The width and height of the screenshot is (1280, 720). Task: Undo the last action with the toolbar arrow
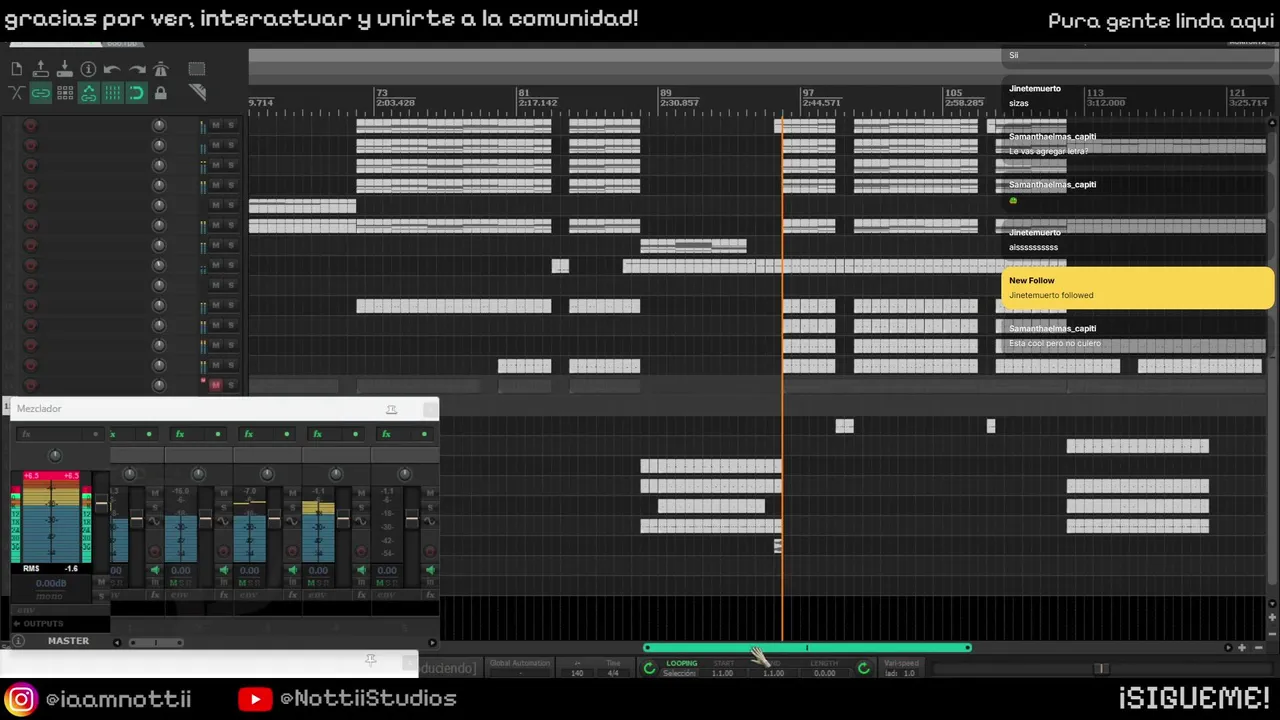click(x=112, y=69)
